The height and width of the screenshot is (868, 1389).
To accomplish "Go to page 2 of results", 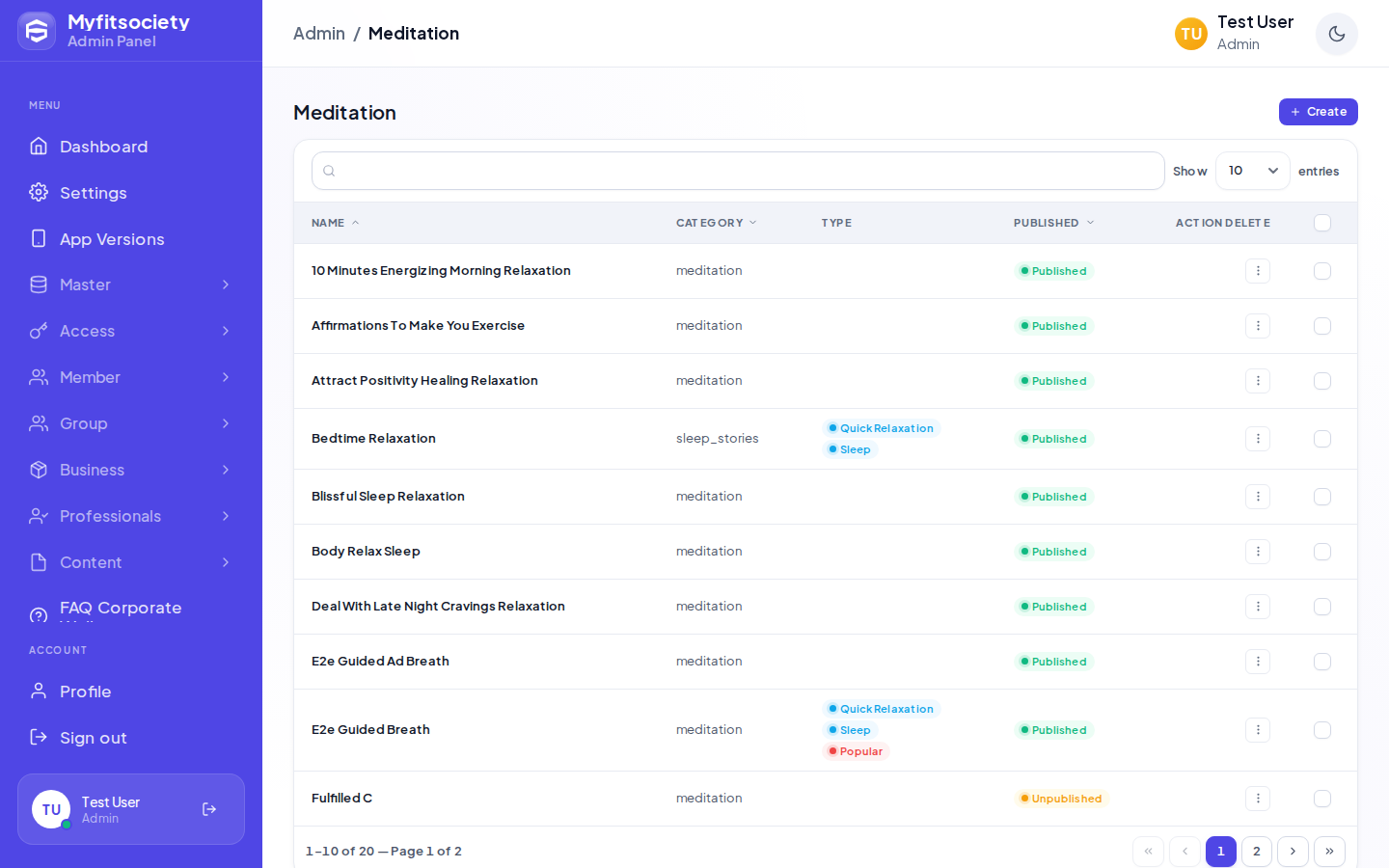I will (x=1256, y=852).
